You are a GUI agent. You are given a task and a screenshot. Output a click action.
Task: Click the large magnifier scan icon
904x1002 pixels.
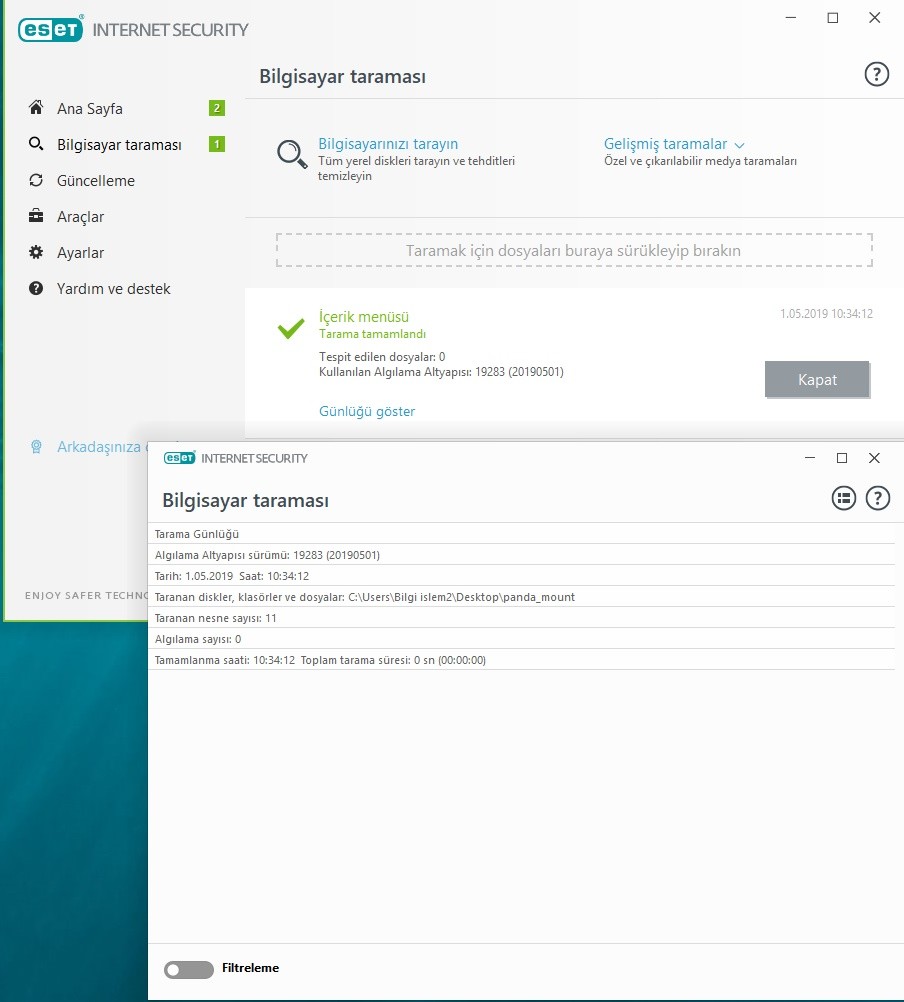[x=292, y=154]
